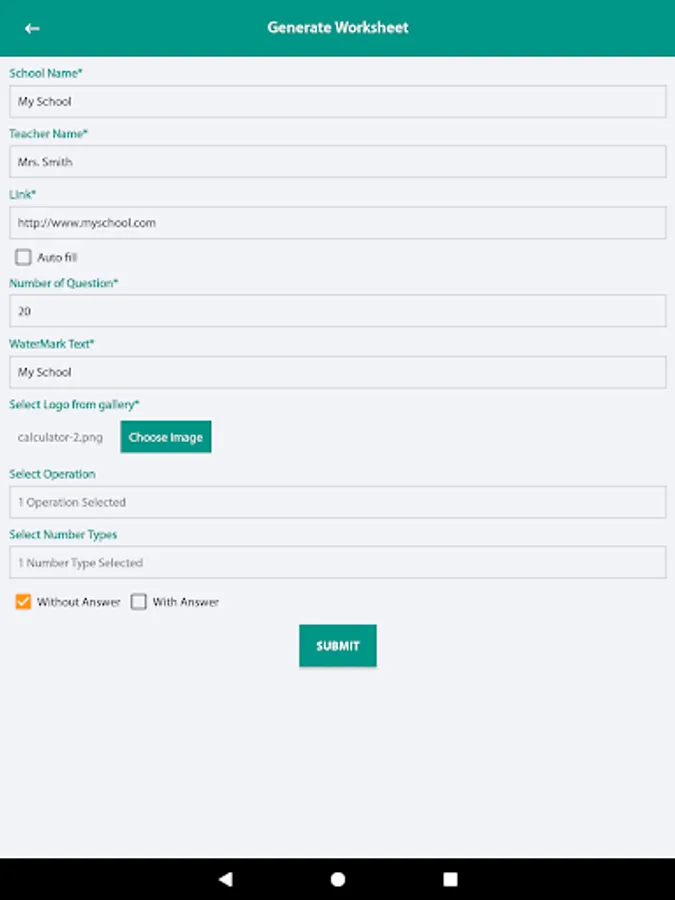Click the Teacher Name field showing Mrs. Smith
This screenshot has height=900, width=675.
pos(337,161)
